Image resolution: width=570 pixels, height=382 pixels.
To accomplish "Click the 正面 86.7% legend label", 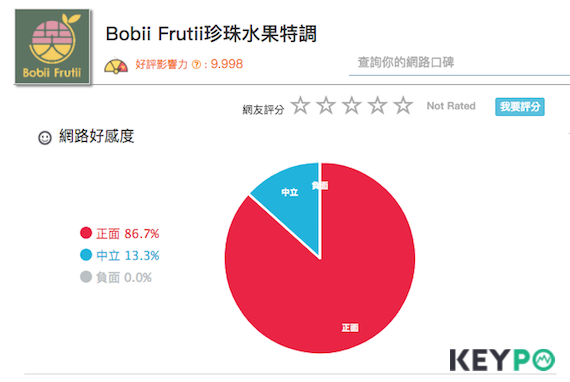I will [128, 234].
